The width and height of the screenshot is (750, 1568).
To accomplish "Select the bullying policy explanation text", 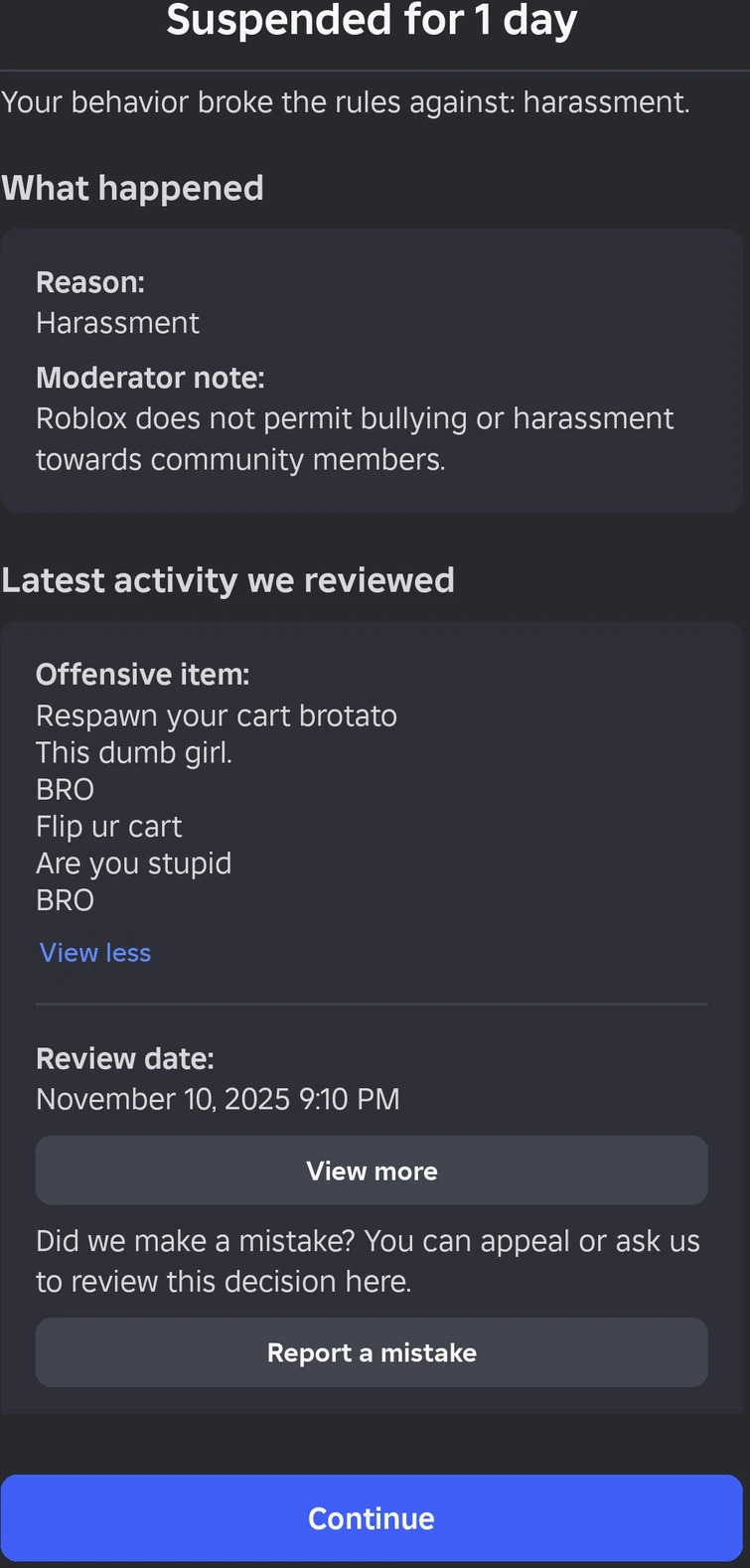I will coord(354,438).
